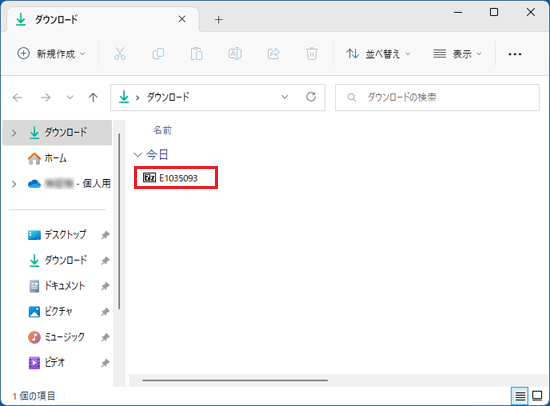Click pin icon next to ドキュメント
This screenshot has width=550, height=406.
click(105, 286)
